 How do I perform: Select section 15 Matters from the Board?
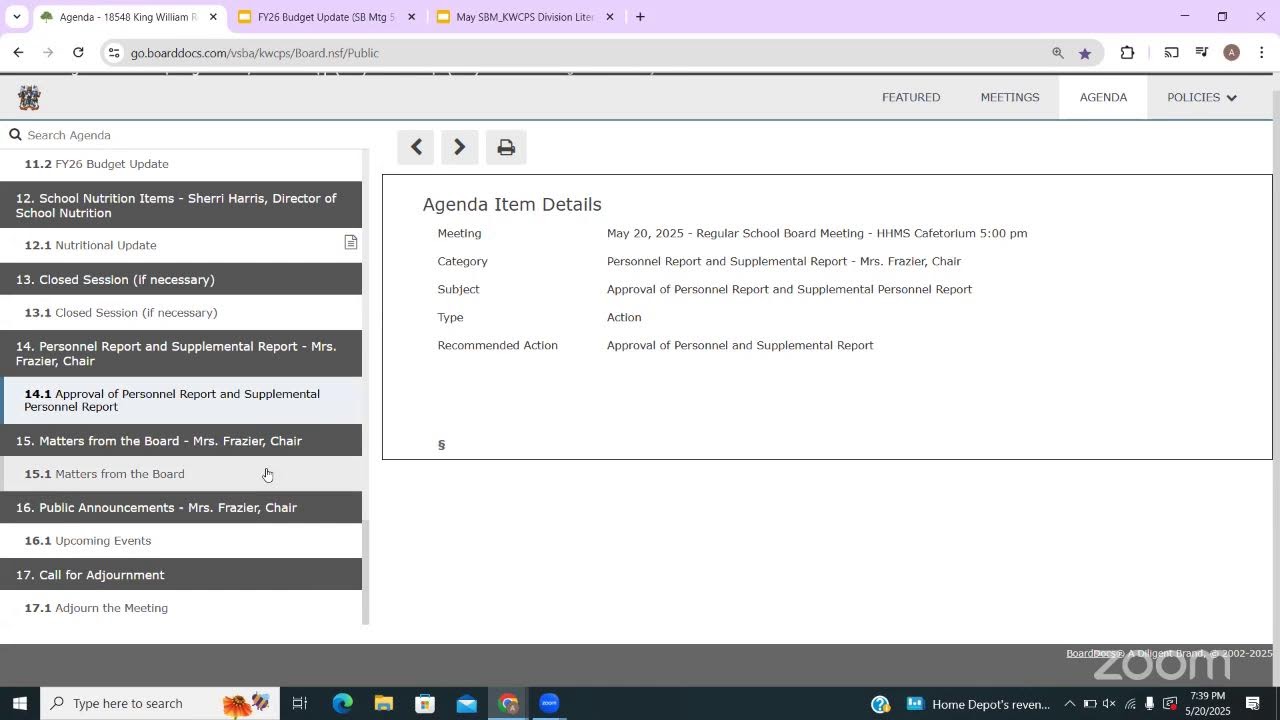(181, 441)
